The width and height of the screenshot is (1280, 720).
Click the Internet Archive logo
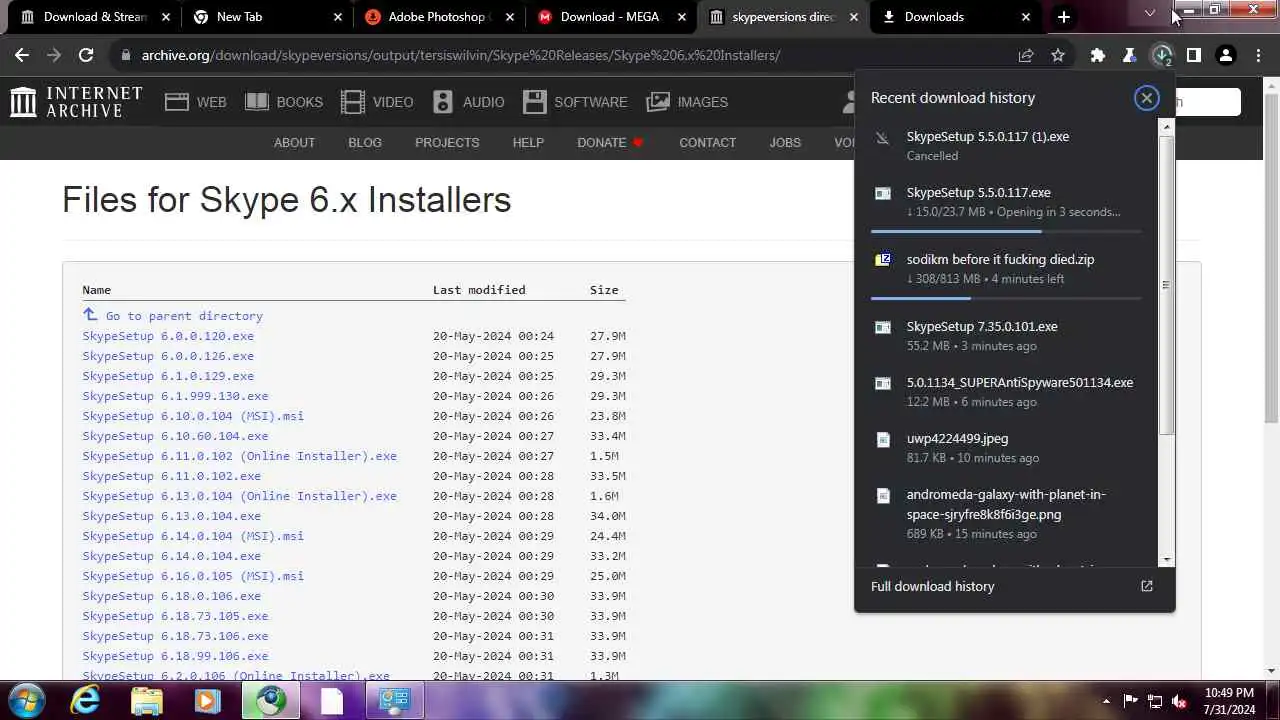click(76, 101)
